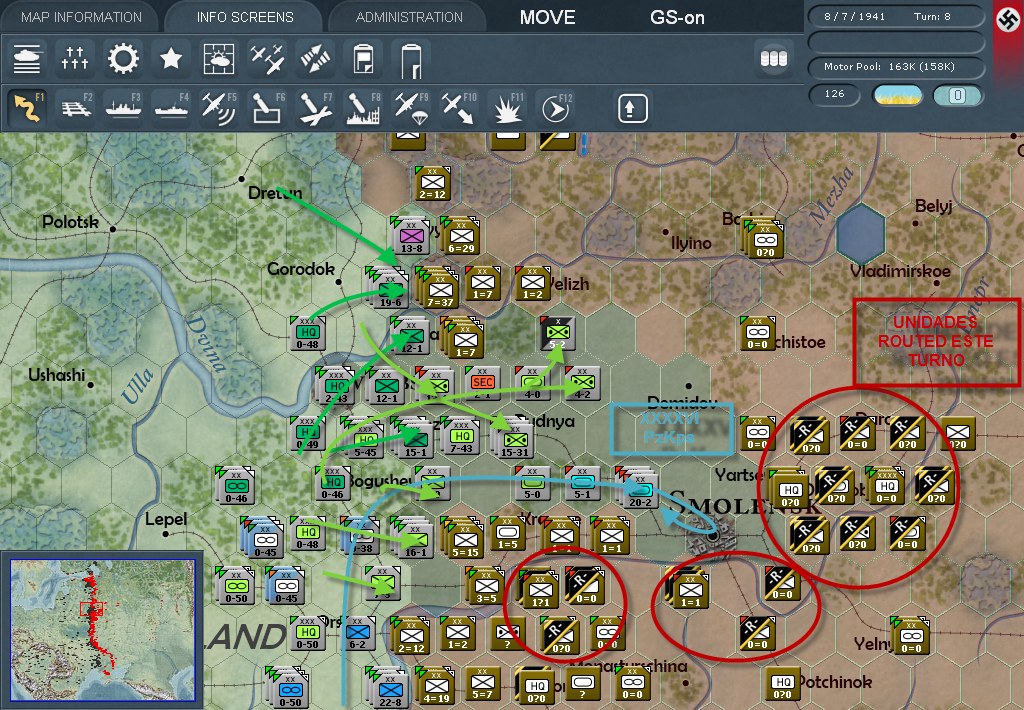Open the INFO SCREENS tab
This screenshot has width=1024, height=710.
(245, 17)
